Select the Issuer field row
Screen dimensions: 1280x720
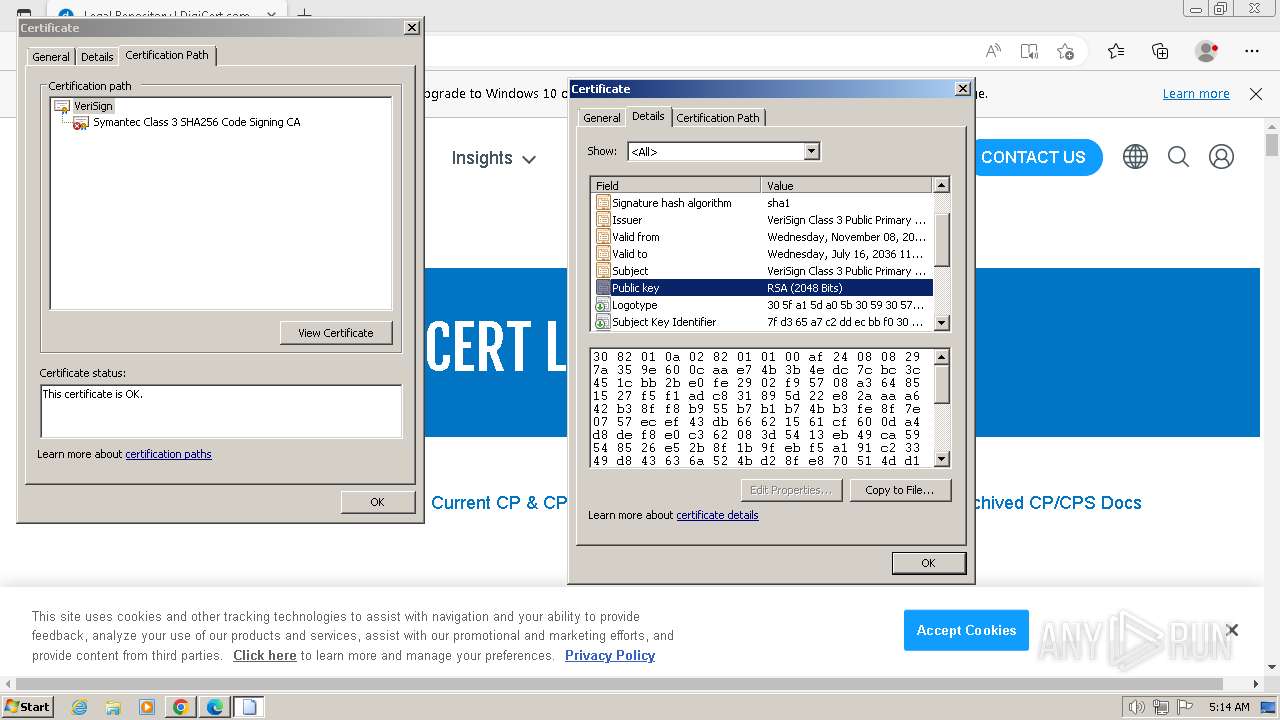pyautogui.click(x=763, y=220)
